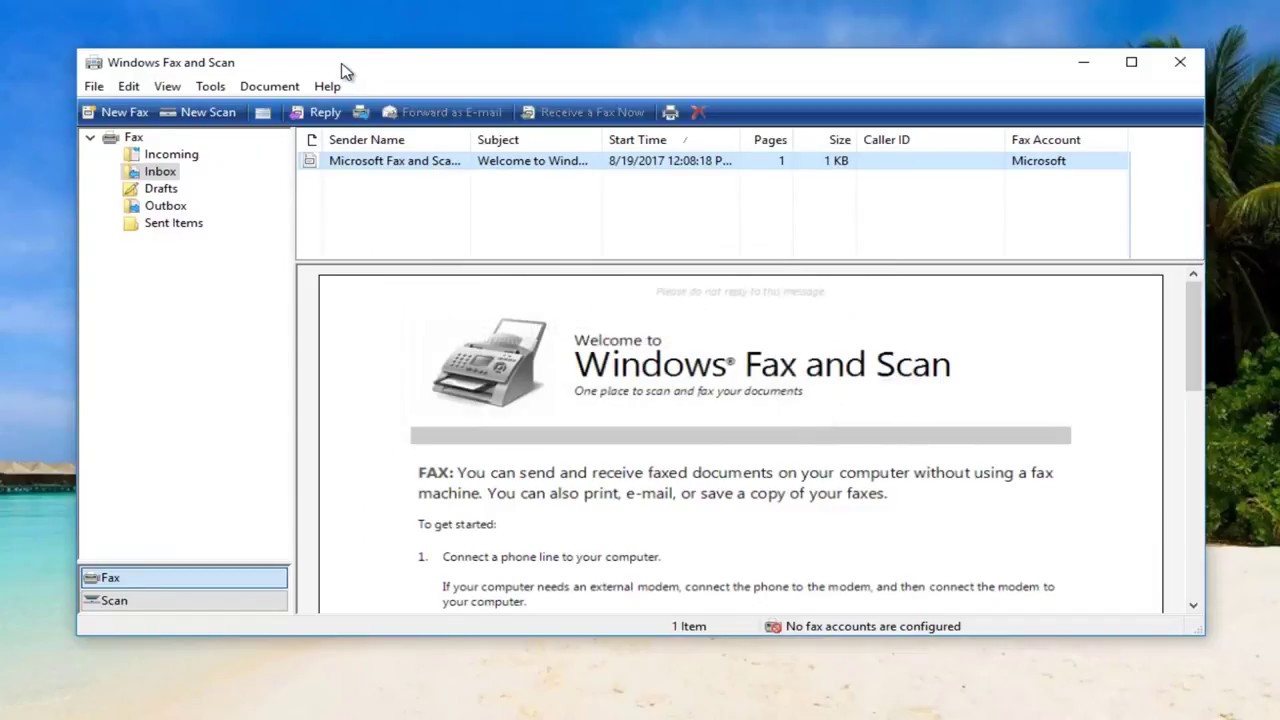Select the Inbox folder
The height and width of the screenshot is (720, 1280).
tap(150, 171)
